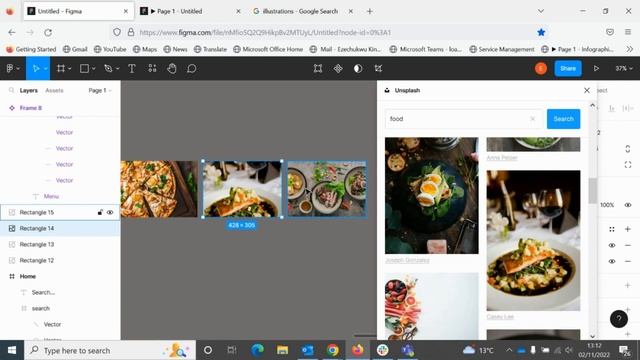Switch to Page 1 - Untitled tab

(190, 11)
